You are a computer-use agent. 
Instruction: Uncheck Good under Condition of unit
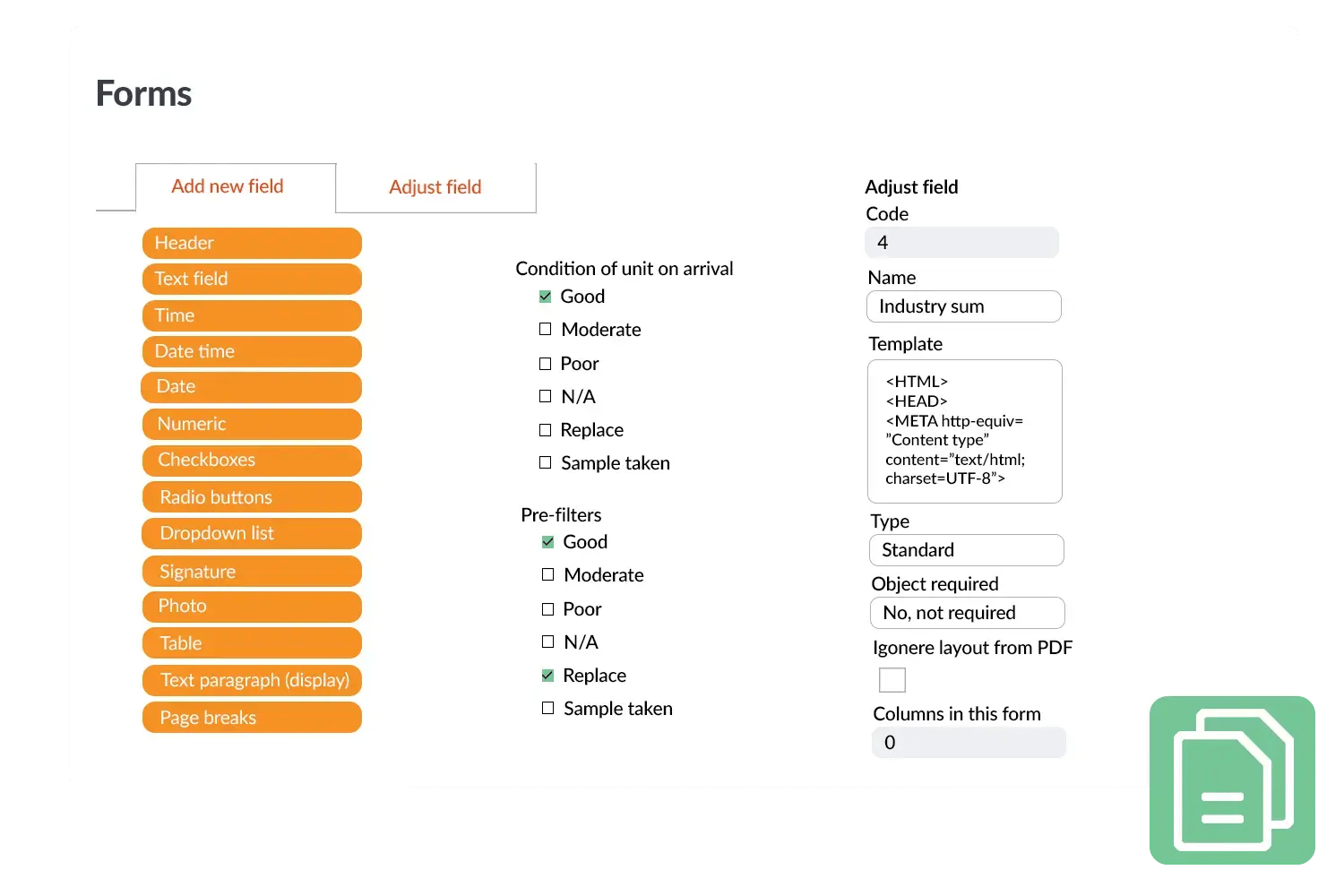tap(546, 297)
